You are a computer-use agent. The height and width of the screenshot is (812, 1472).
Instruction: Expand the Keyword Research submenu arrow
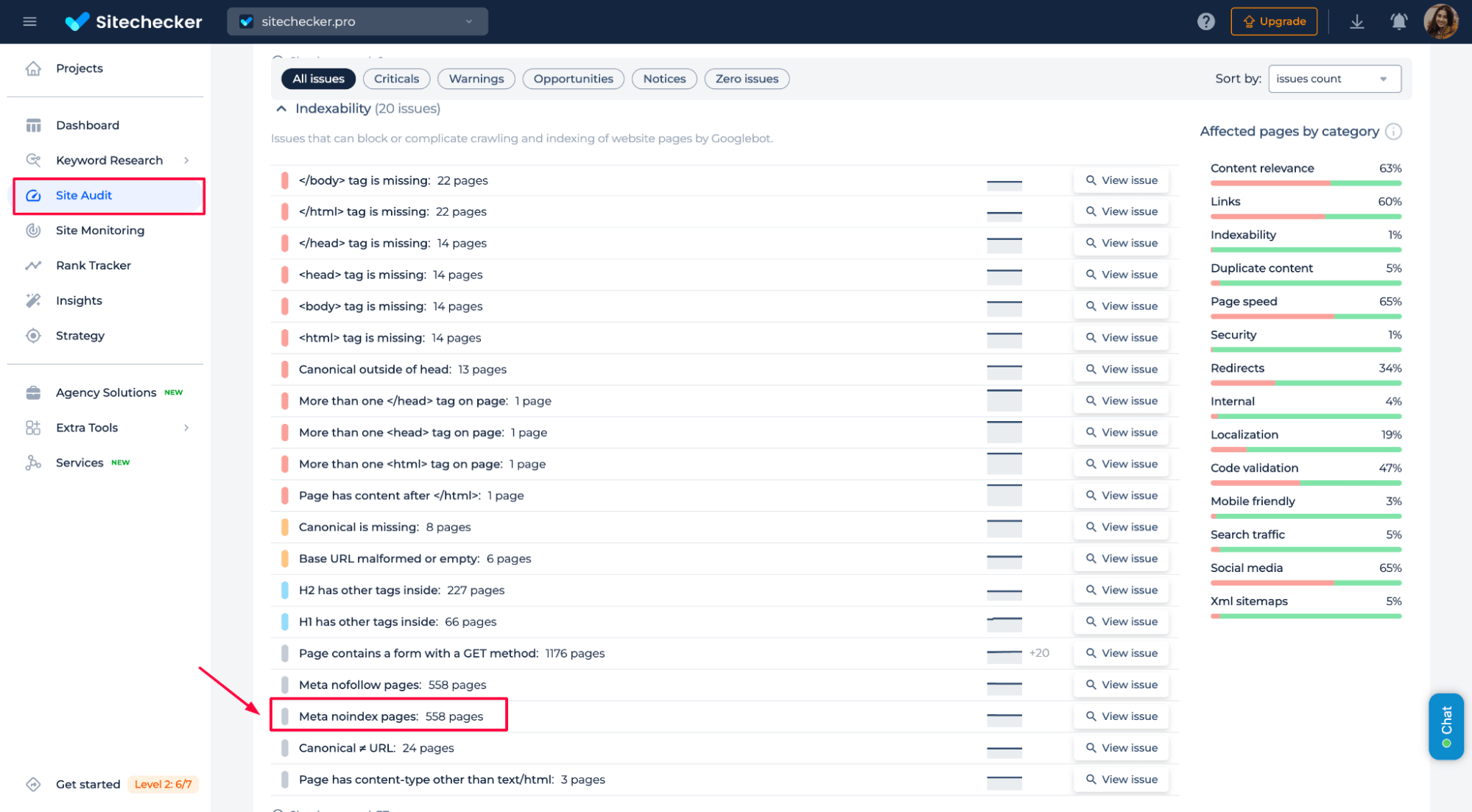(186, 160)
